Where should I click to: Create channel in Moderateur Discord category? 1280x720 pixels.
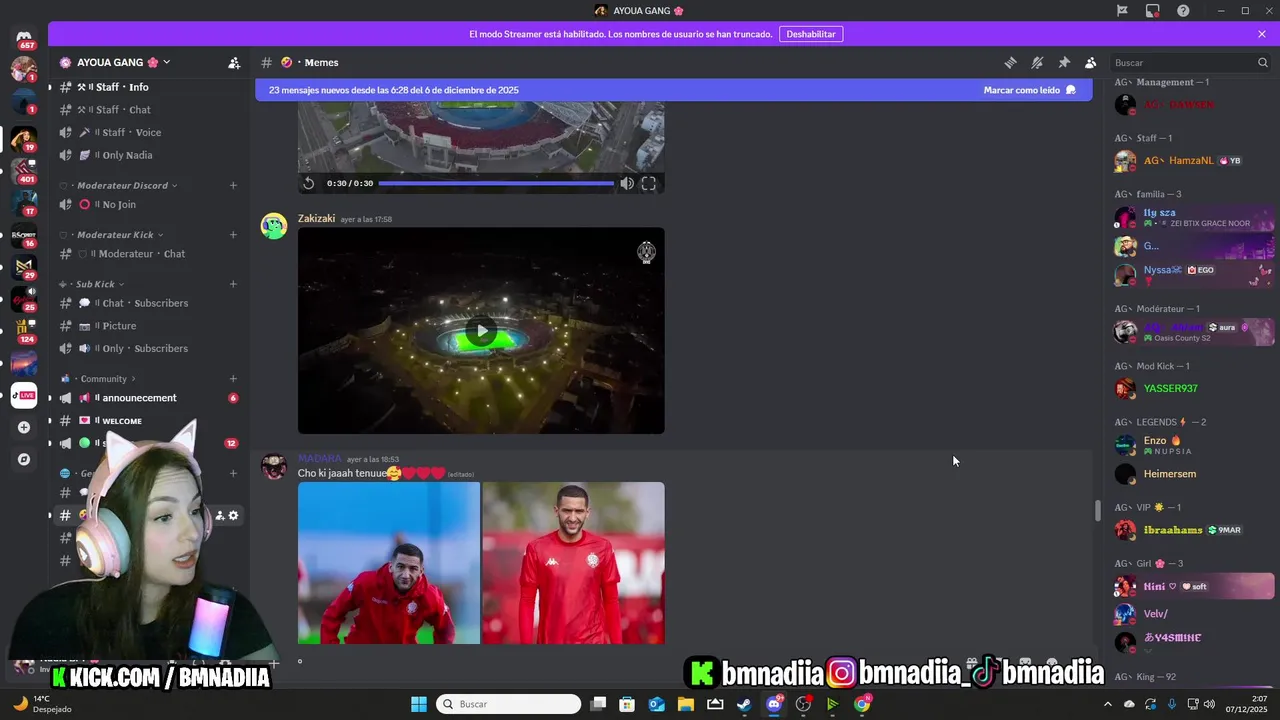coord(233,185)
